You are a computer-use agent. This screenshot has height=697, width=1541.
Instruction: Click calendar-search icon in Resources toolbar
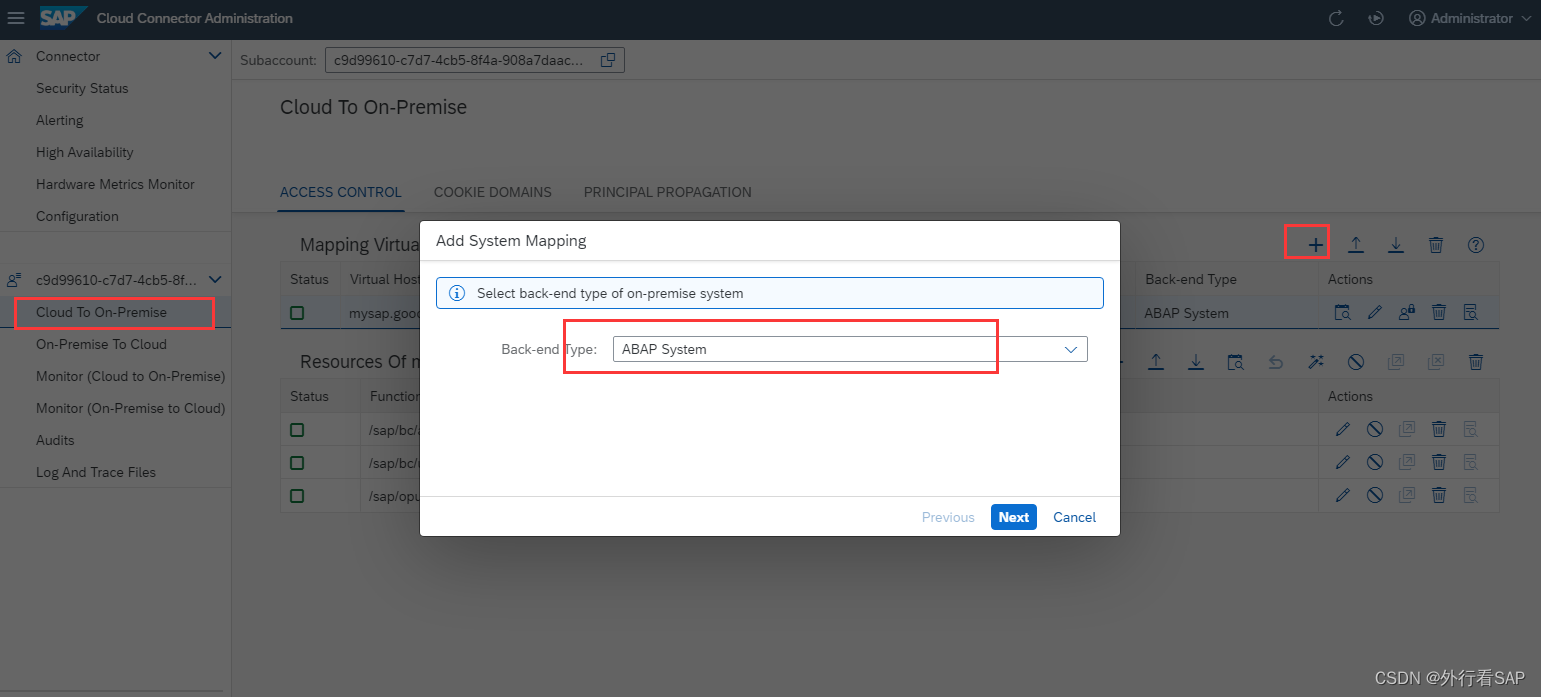[1236, 362]
